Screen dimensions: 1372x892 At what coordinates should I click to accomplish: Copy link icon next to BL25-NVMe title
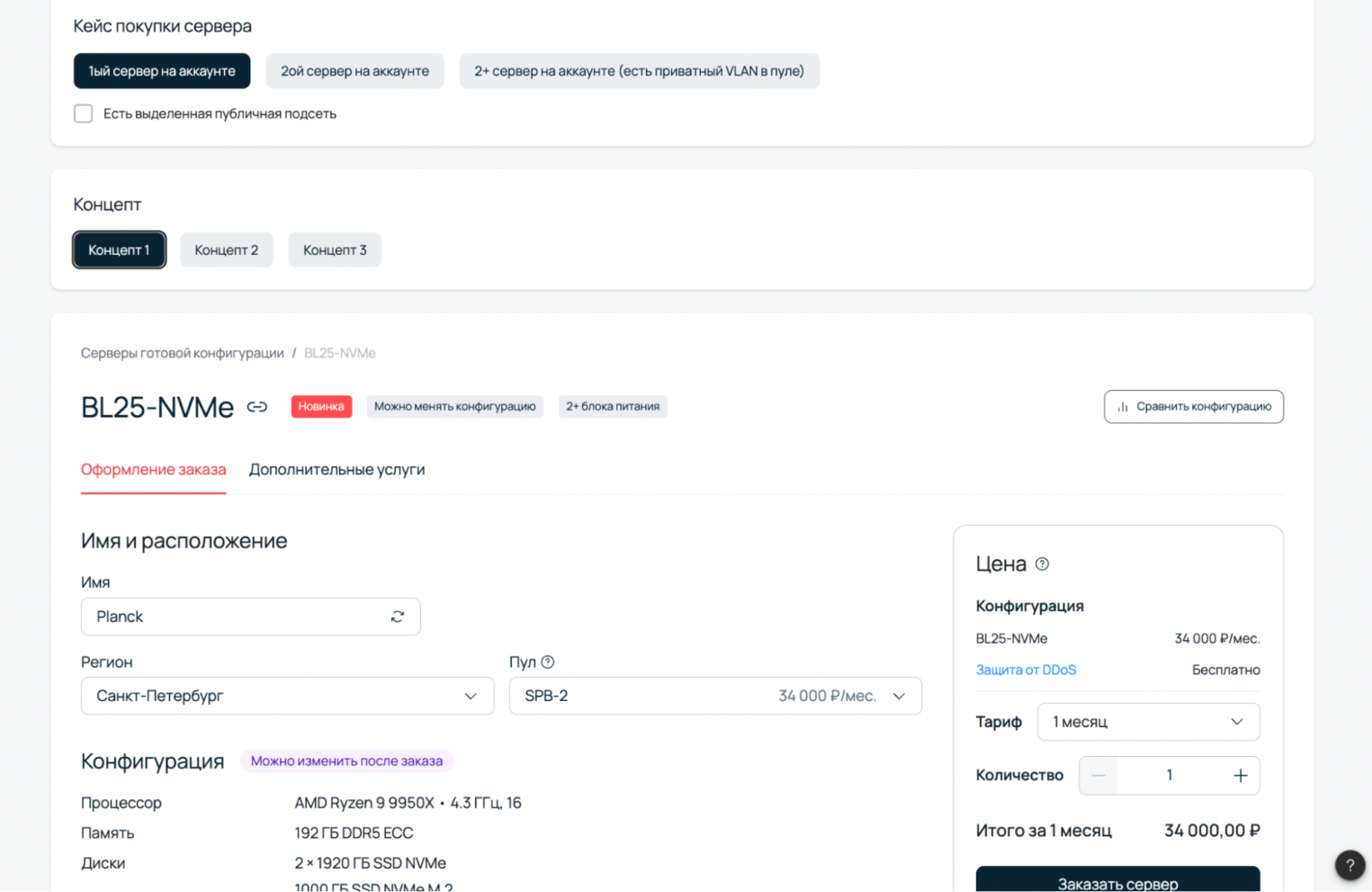pyautogui.click(x=257, y=407)
